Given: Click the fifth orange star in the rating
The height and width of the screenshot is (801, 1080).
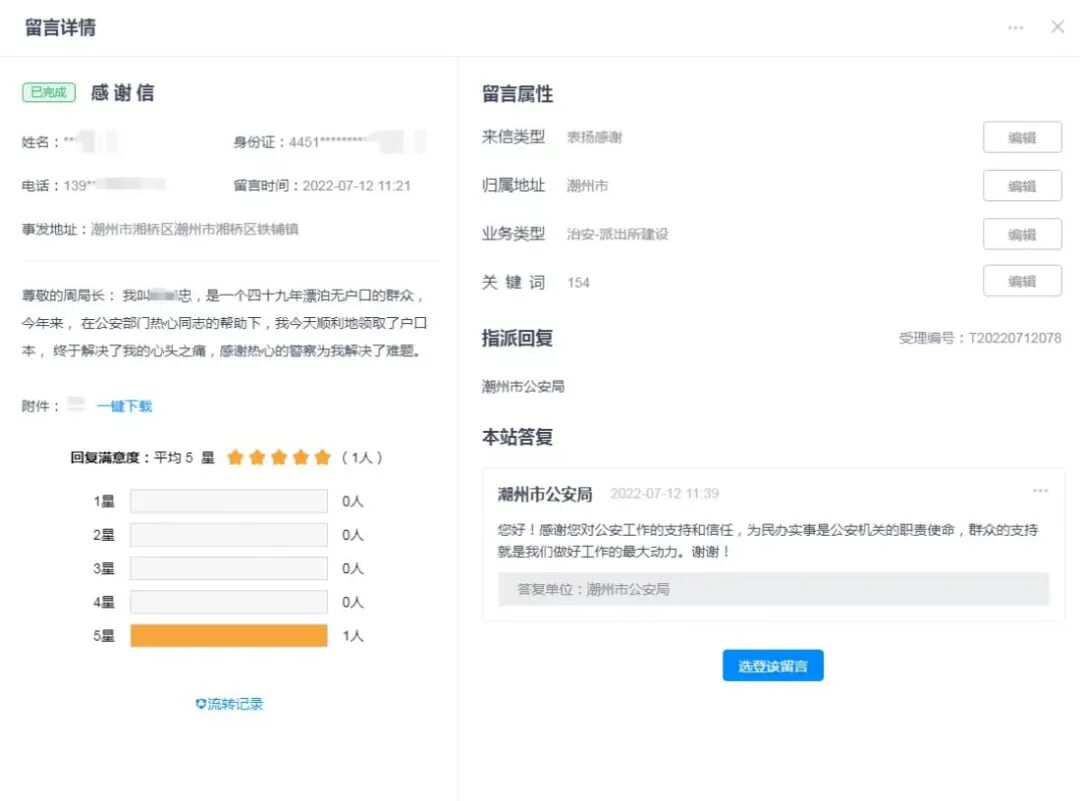Looking at the screenshot, I should (321, 456).
